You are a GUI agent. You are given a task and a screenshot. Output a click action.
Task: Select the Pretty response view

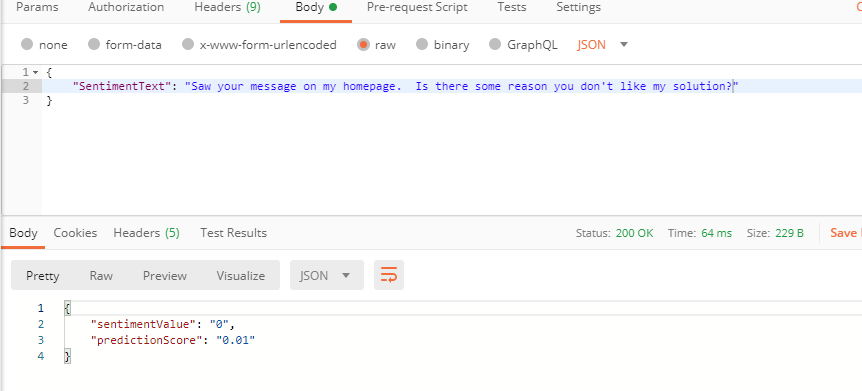click(x=42, y=276)
